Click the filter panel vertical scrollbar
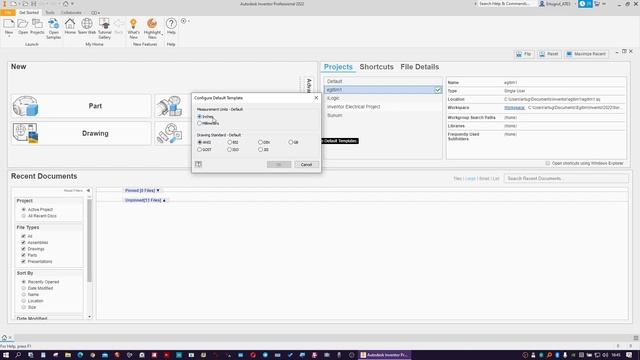Screen dimensions: 640x360 [x=89, y=240]
